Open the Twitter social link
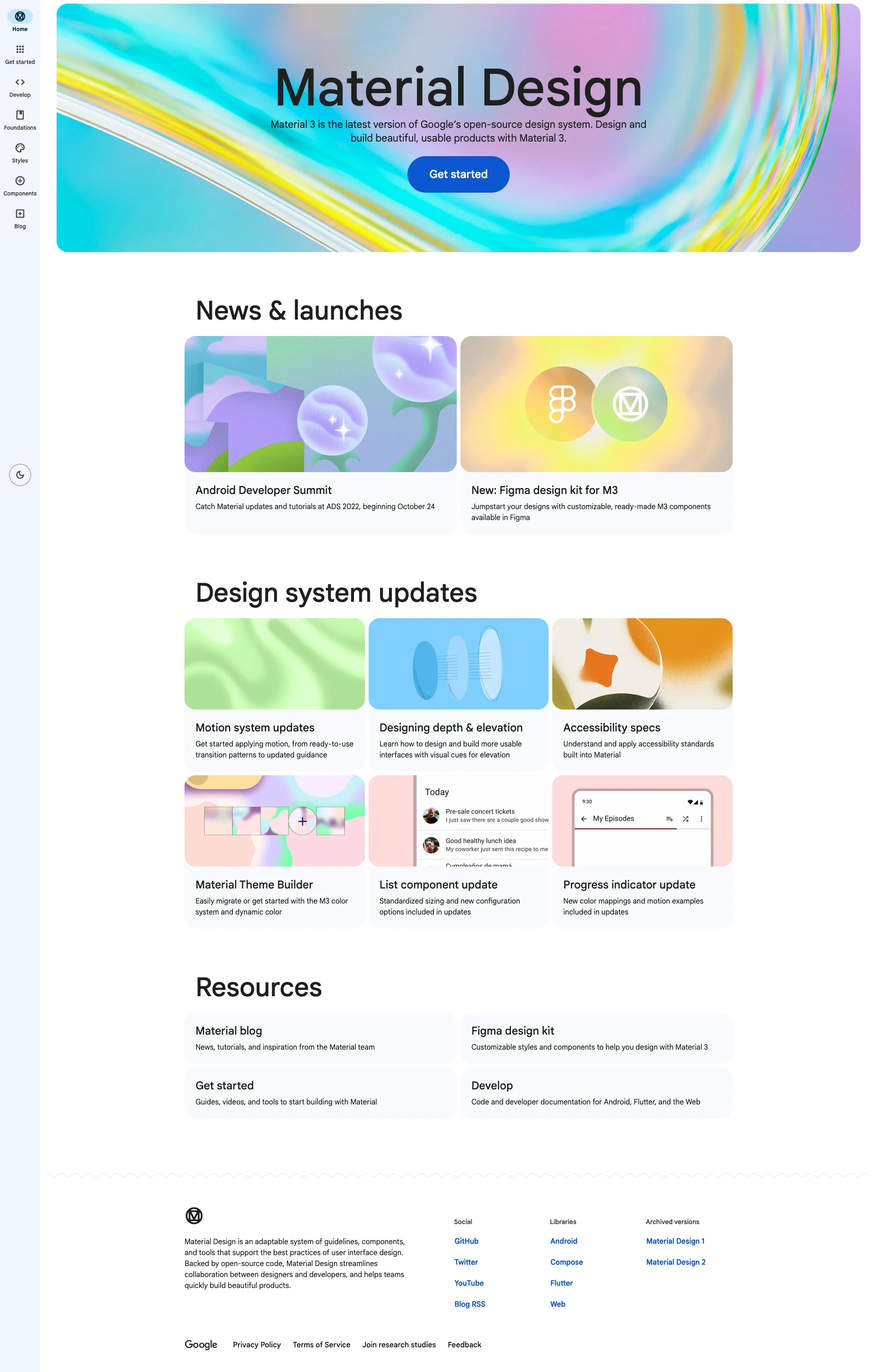The height and width of the screenshot is (1372, 877). point(465,1262)
